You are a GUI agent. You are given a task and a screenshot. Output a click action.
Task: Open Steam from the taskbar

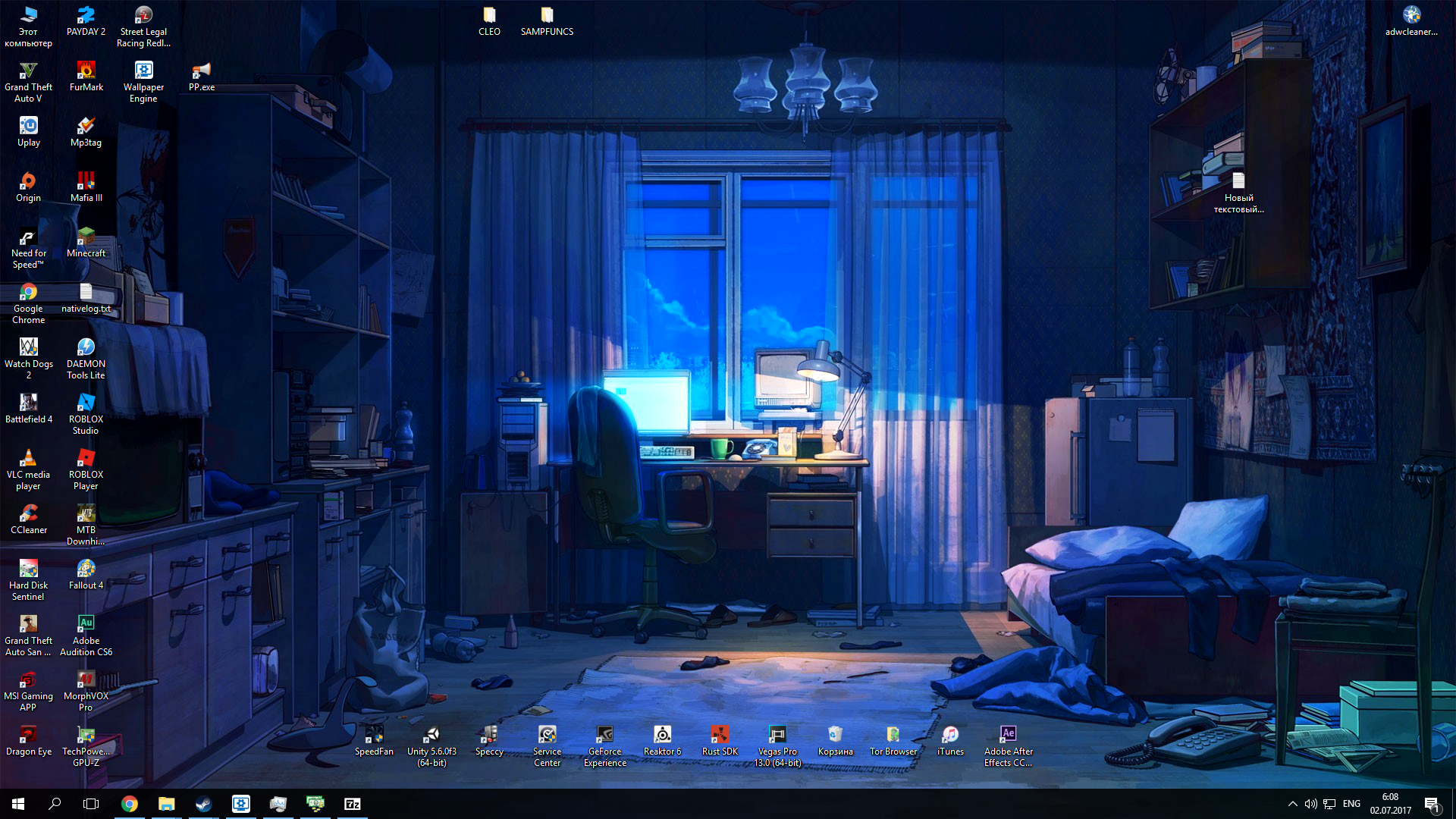(x=203, y=804)
